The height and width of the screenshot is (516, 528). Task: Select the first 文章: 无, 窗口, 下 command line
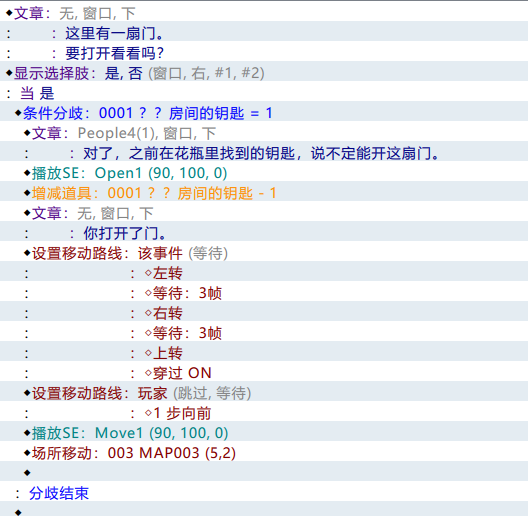264,11
